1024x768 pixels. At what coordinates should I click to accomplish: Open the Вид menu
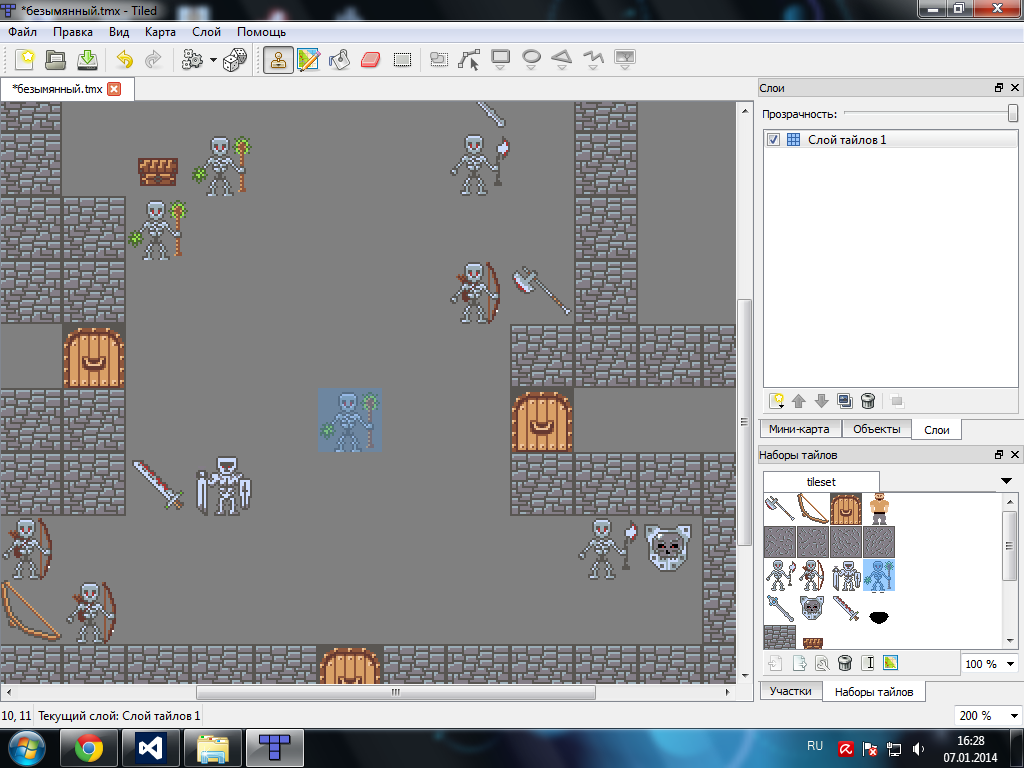tap(119, 32)
